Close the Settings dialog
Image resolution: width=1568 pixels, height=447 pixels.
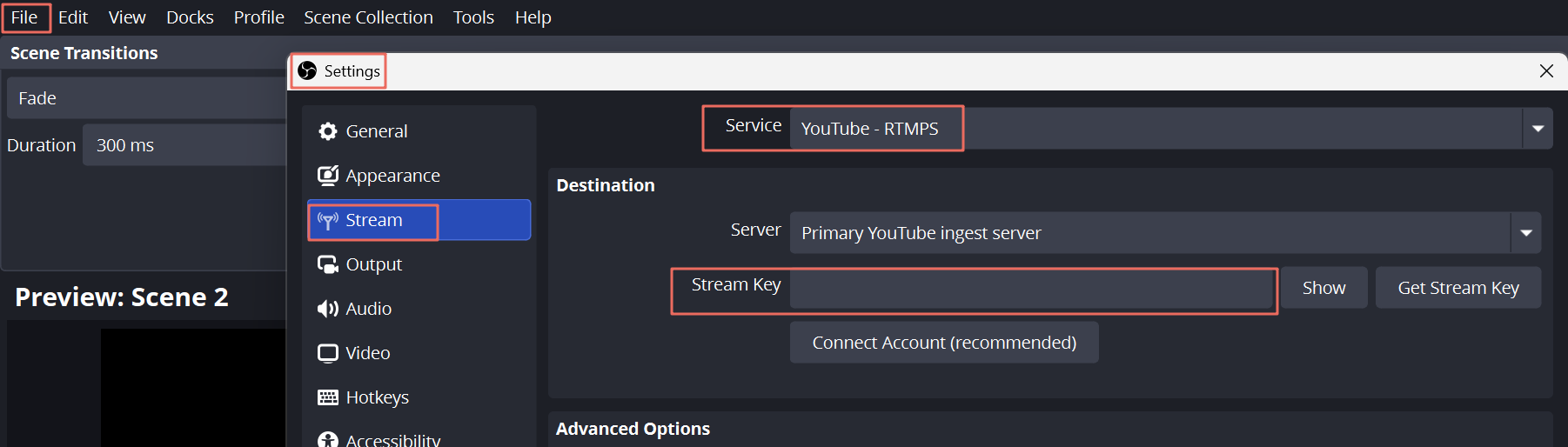pos(1546,71)
